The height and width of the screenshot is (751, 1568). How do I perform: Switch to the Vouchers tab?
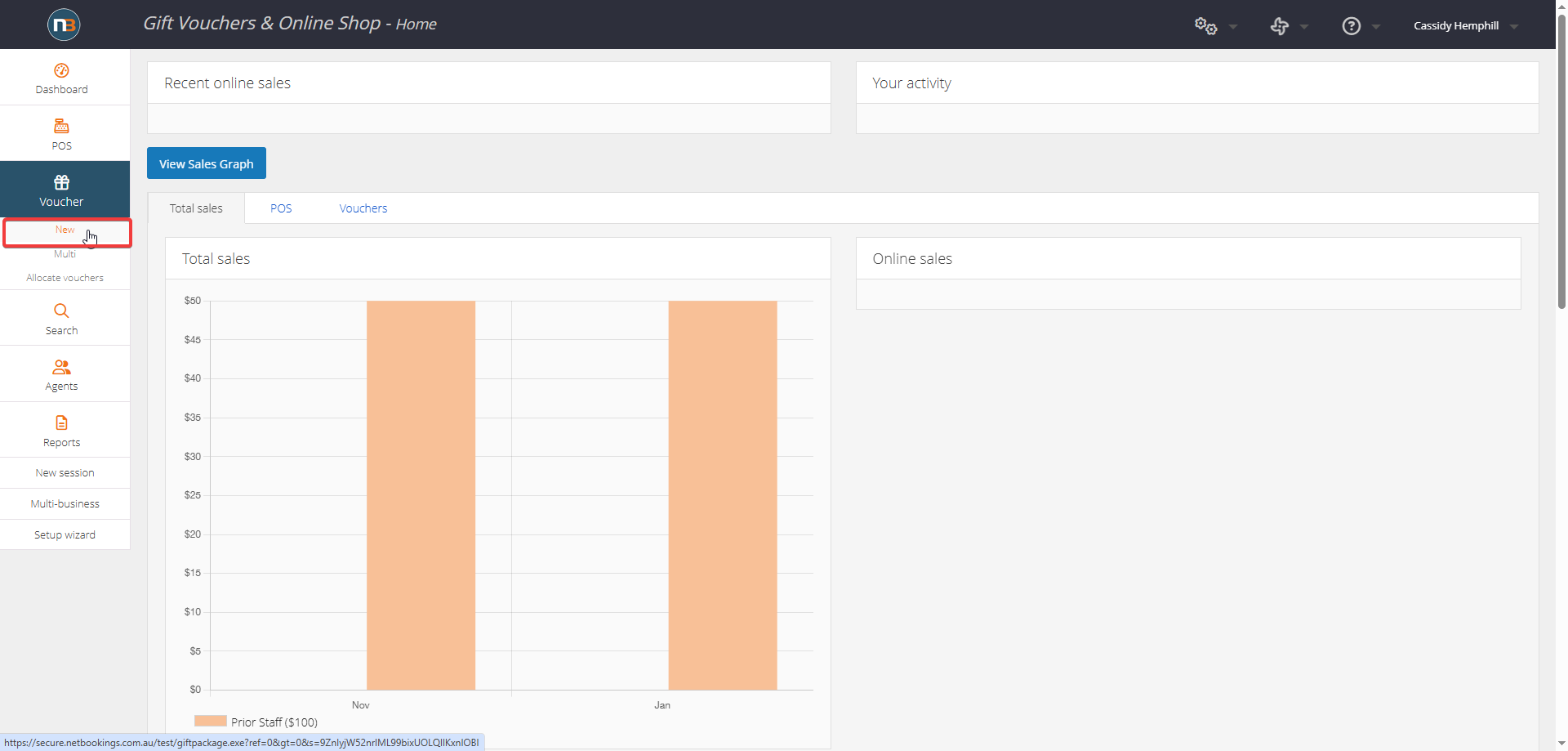[x=363, y=208]
